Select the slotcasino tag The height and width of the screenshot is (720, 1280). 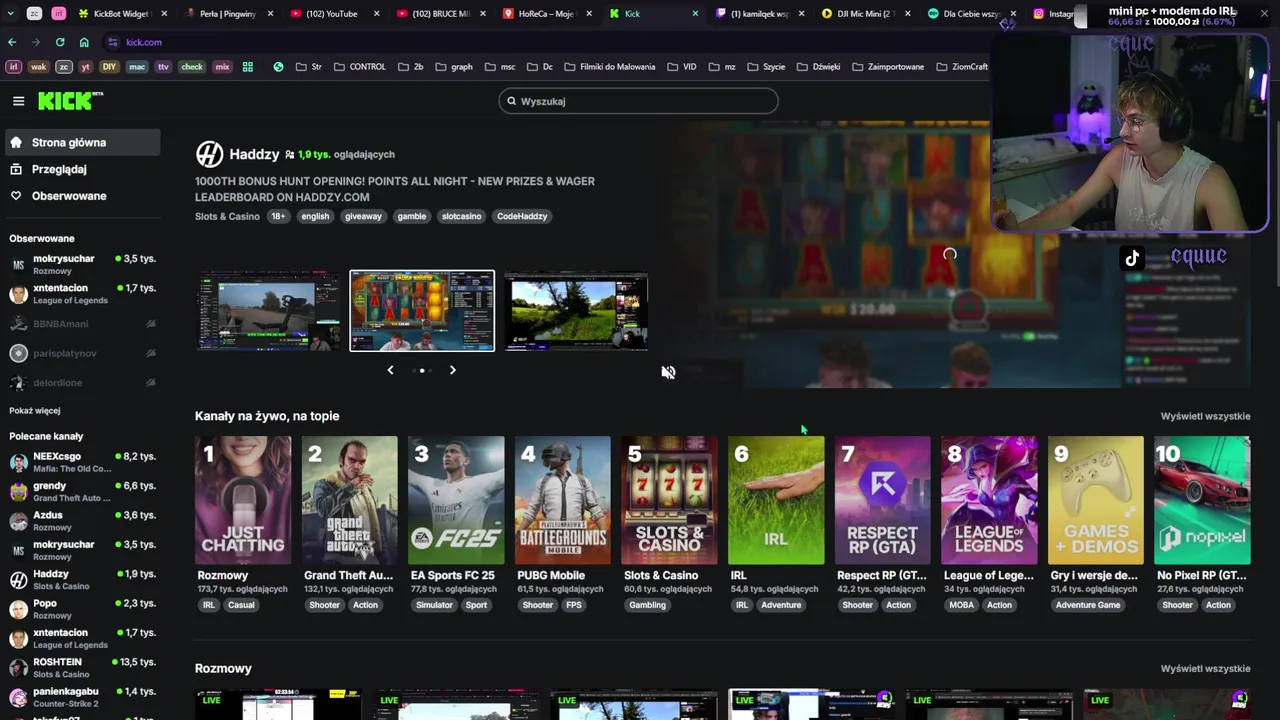click(461, 216)
